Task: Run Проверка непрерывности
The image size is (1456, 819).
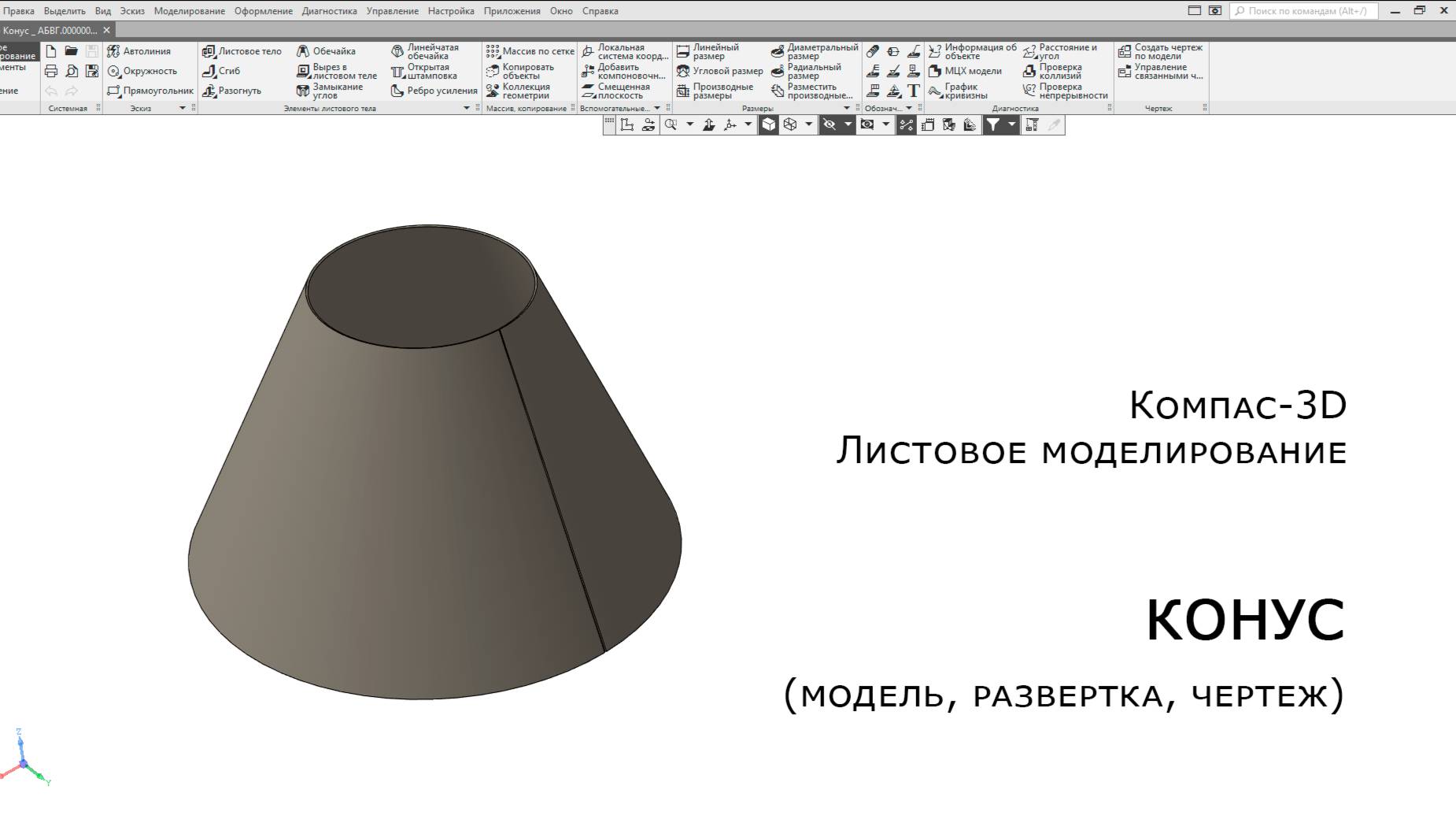Action: [x=1065, y=91]
